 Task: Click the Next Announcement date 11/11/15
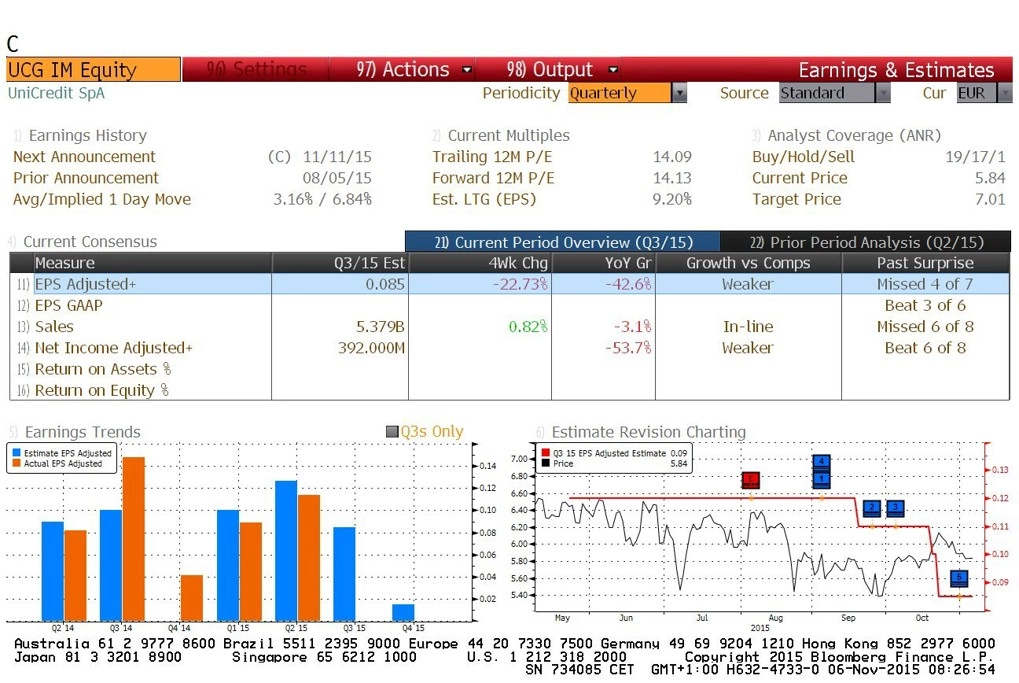tap(337, 157)
